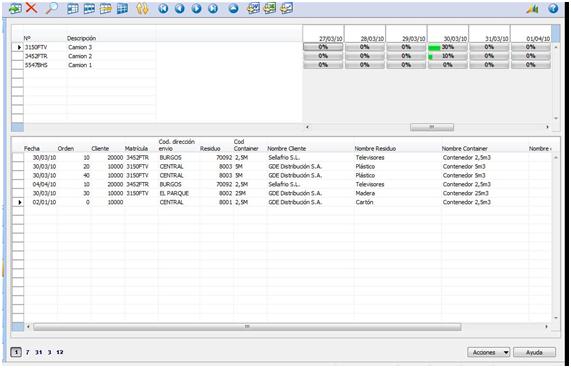Click the Nombre Container column header
The height and width of the screenshot is (368, 571).
[464, 149]
